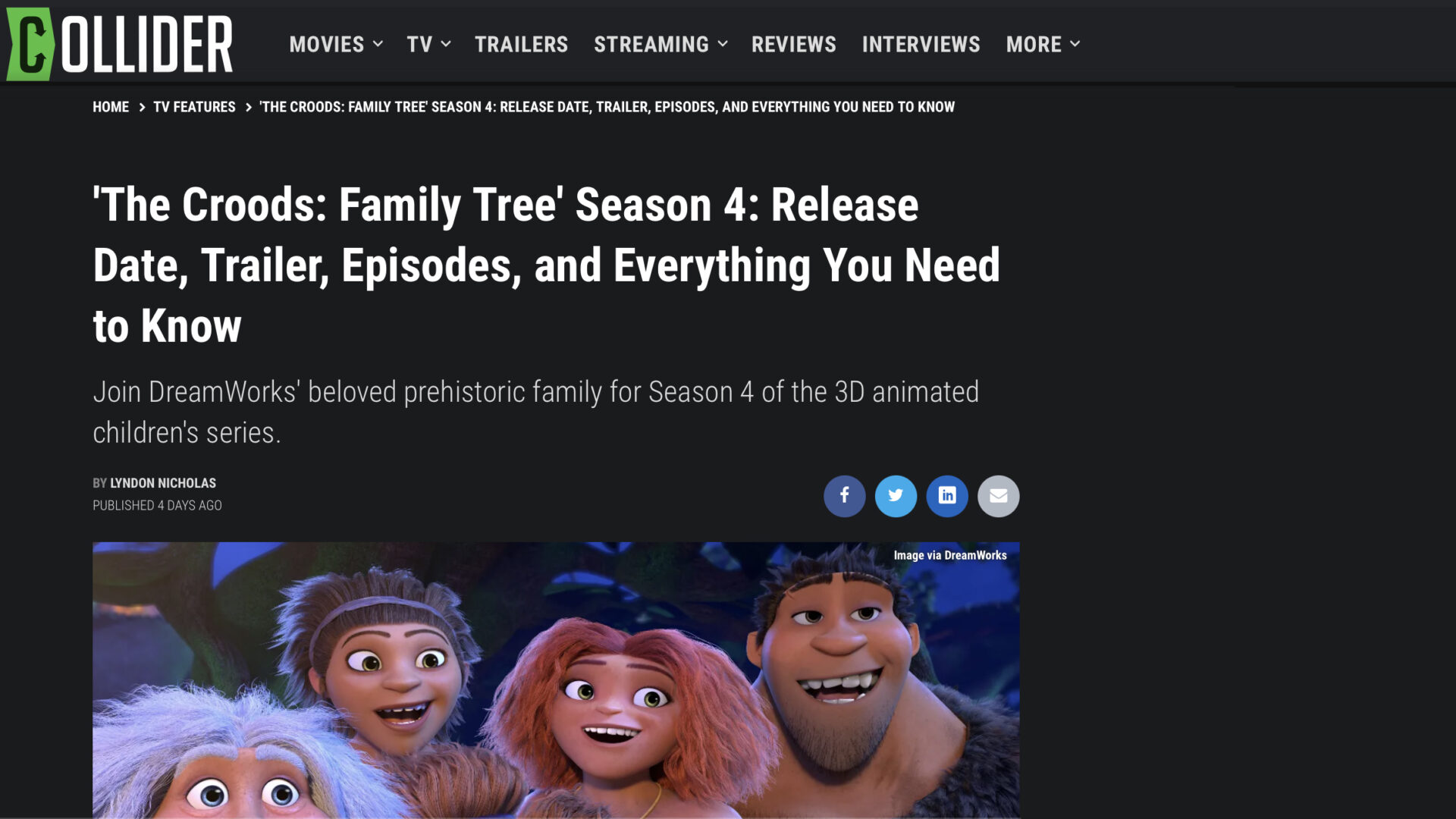Open the Trailers menu item
This screenshot has height=819, width=1456.
[x=521, y=44]
